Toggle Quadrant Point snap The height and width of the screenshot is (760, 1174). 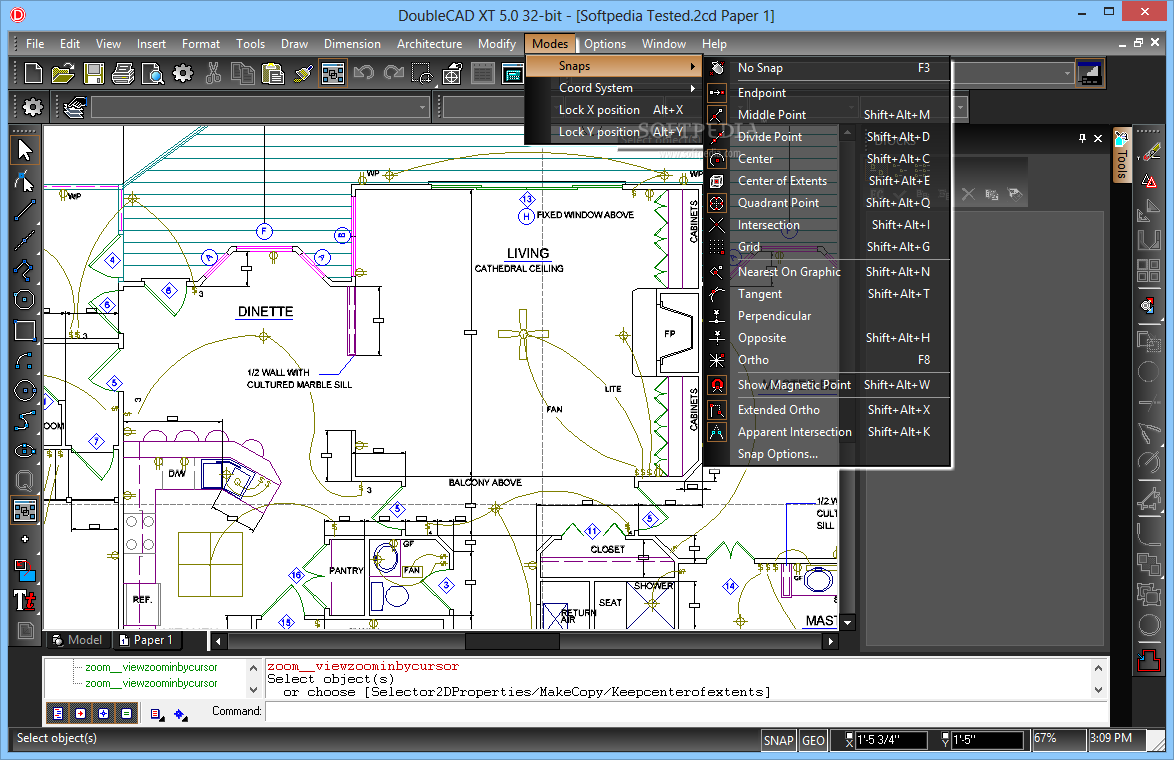tap(828, 203)
